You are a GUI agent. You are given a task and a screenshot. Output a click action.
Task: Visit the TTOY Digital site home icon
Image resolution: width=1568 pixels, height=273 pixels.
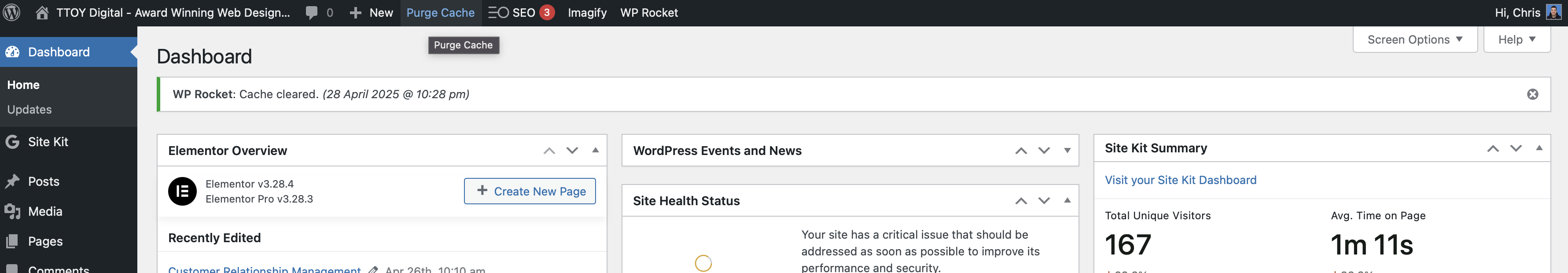click(x=42, y=12)
